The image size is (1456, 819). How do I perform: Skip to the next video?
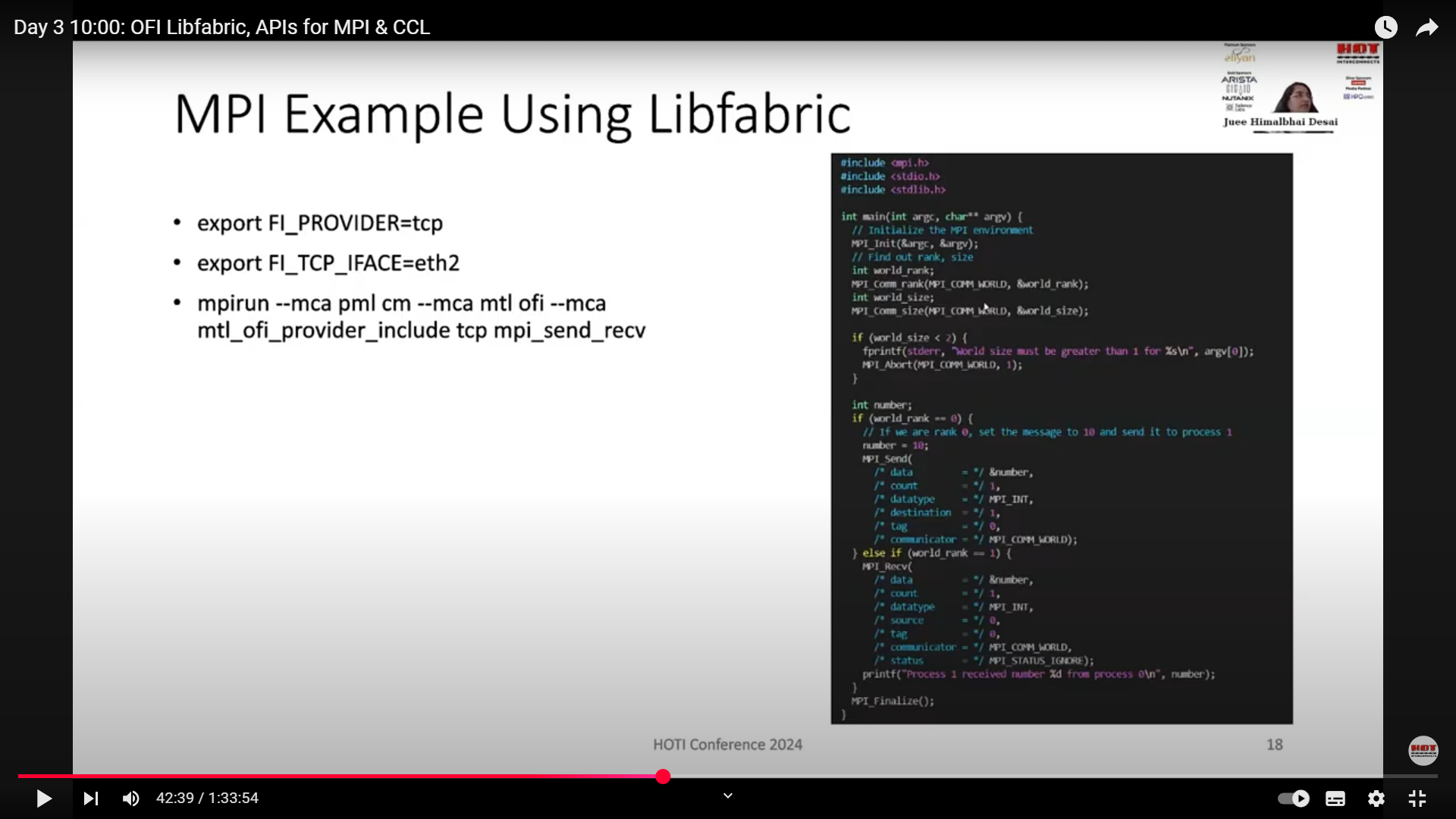[x=91, y=798]
